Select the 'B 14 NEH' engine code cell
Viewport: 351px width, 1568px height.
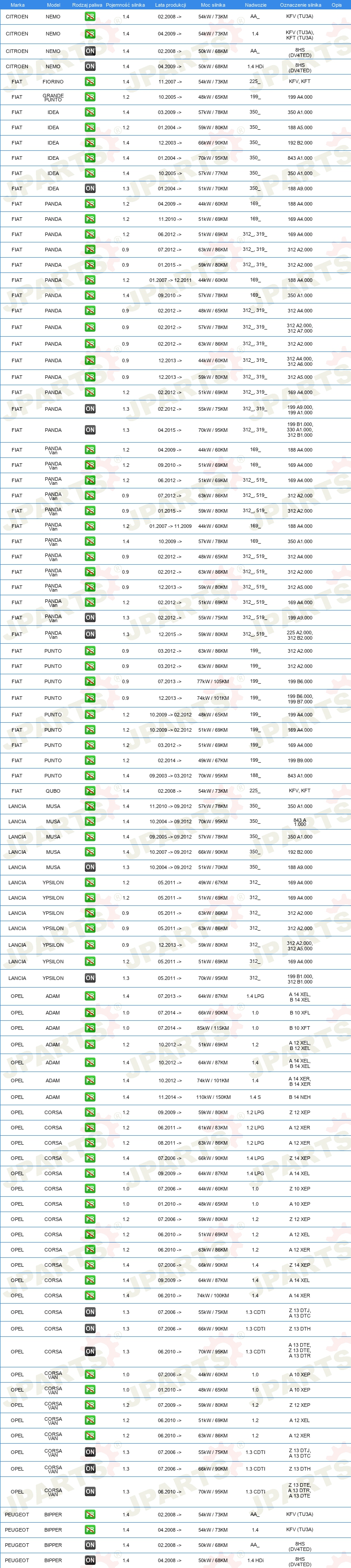(x=300, y=1097)
